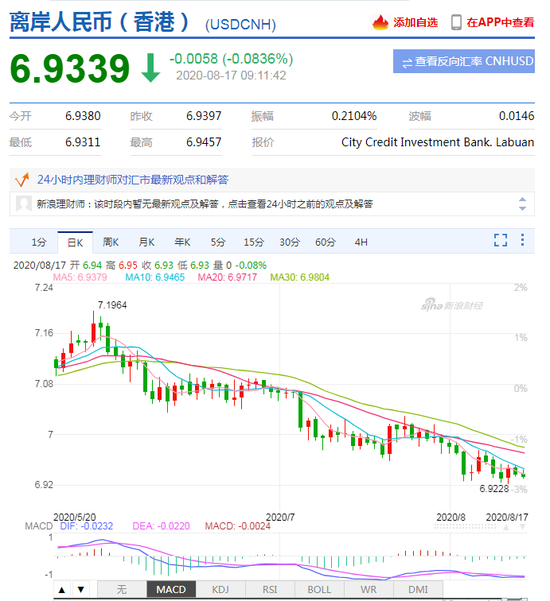Screen dimensions: 550x601
Task: Click the change value -0.0058 (-0.0836%)
Action: pyautogui.click(x=231, y=59)
